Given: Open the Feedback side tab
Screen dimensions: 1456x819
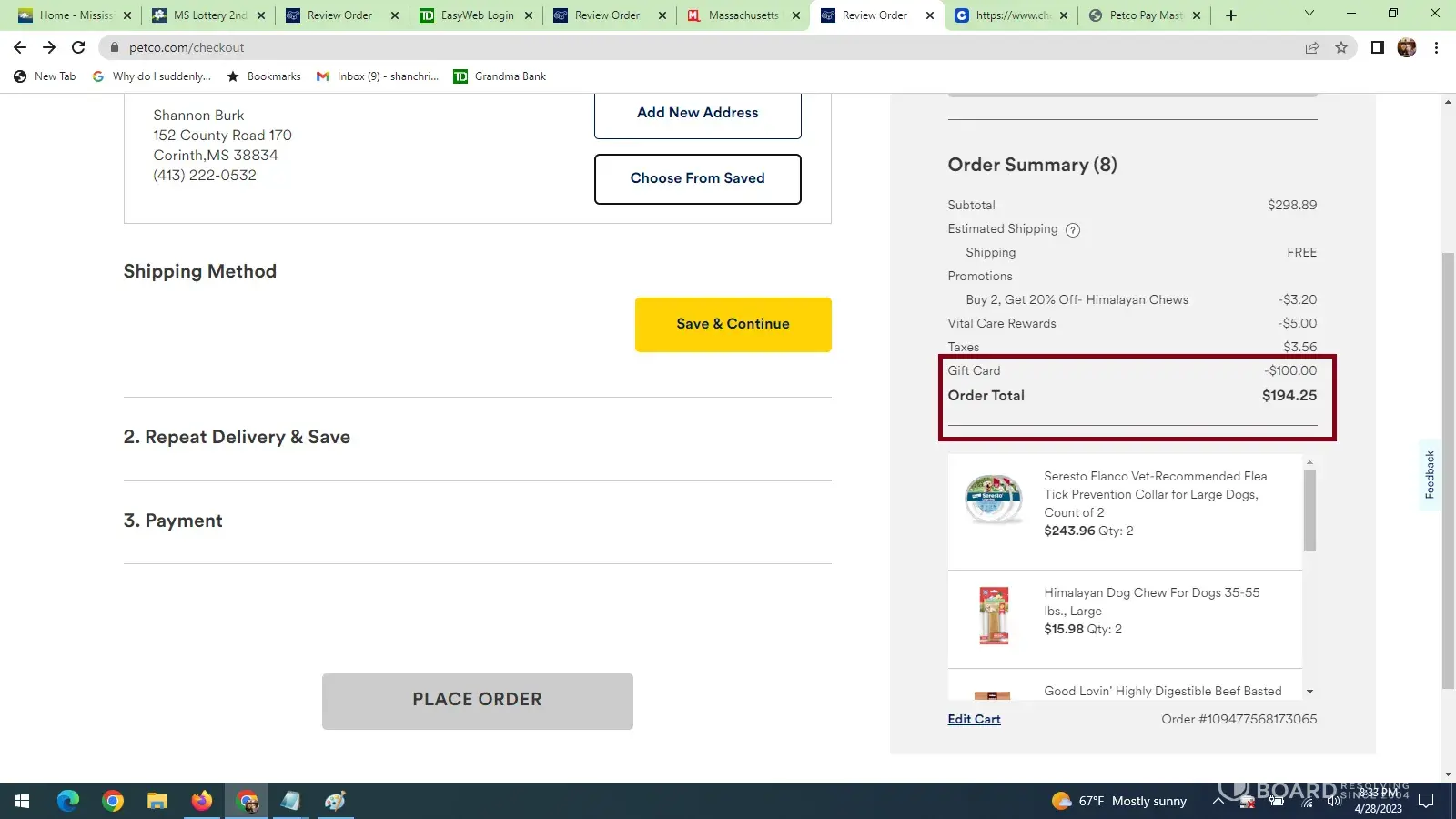Looking at the screenshot, I should click(1430, 475).
